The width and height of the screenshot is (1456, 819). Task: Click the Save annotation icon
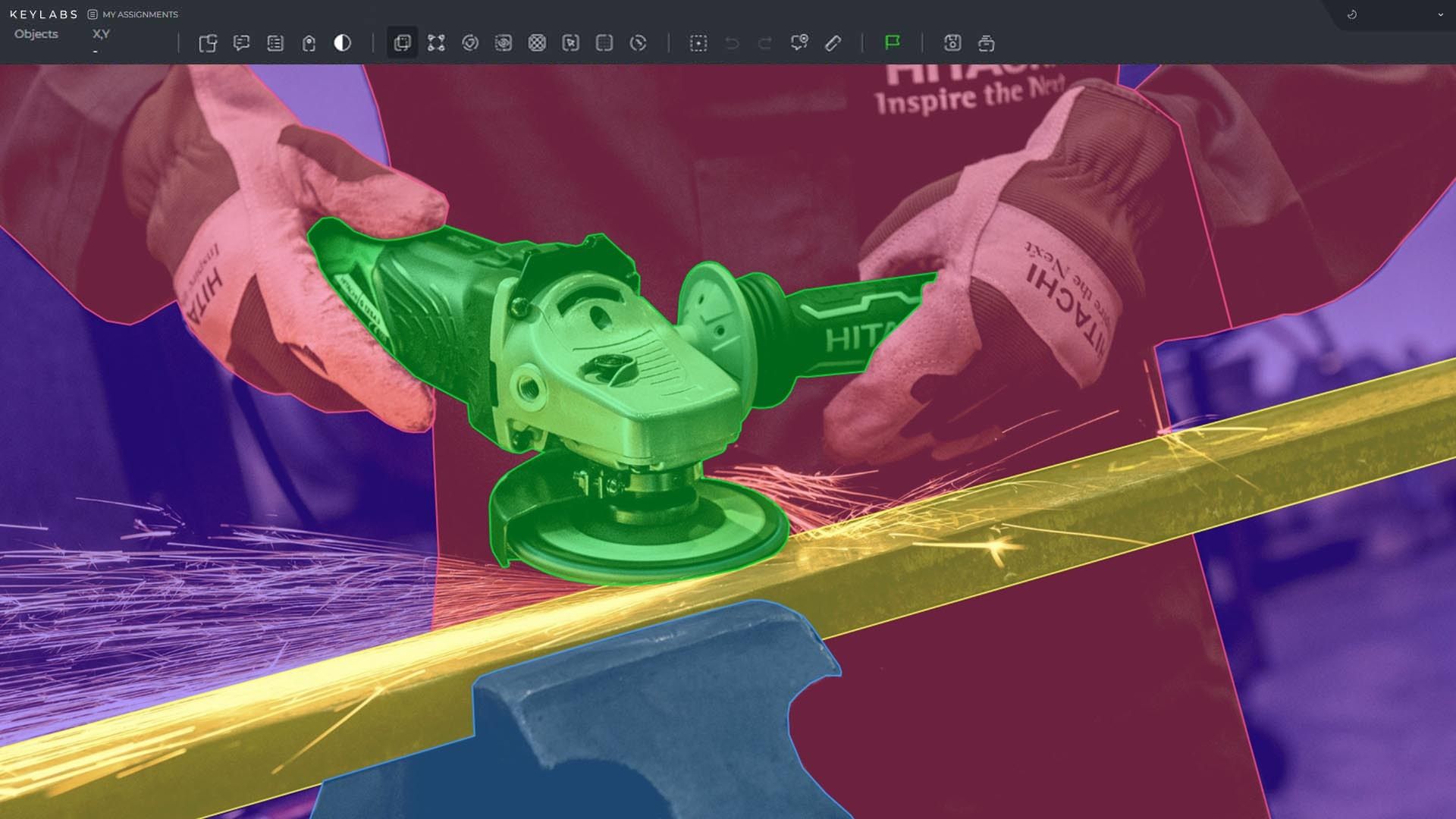coord(952,43)
